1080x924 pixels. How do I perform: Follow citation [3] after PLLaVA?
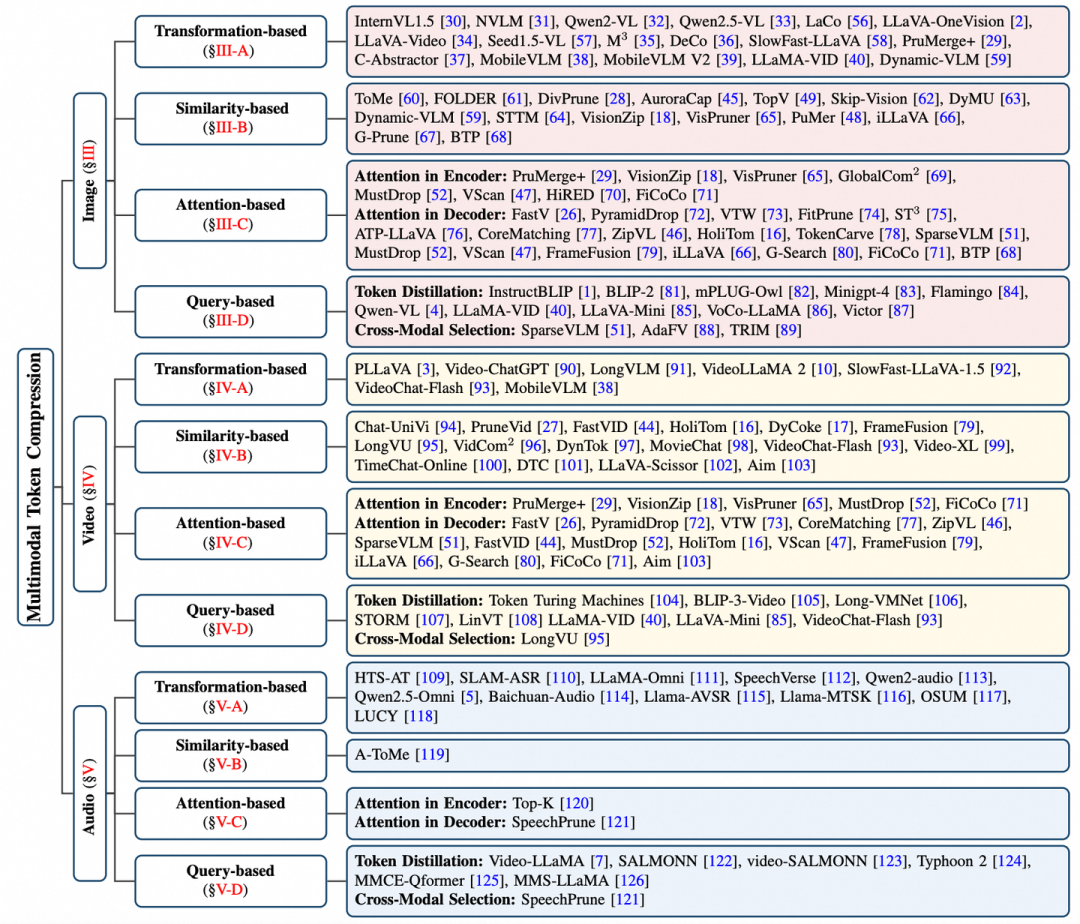pyautogui.click(x=426, y=370)
